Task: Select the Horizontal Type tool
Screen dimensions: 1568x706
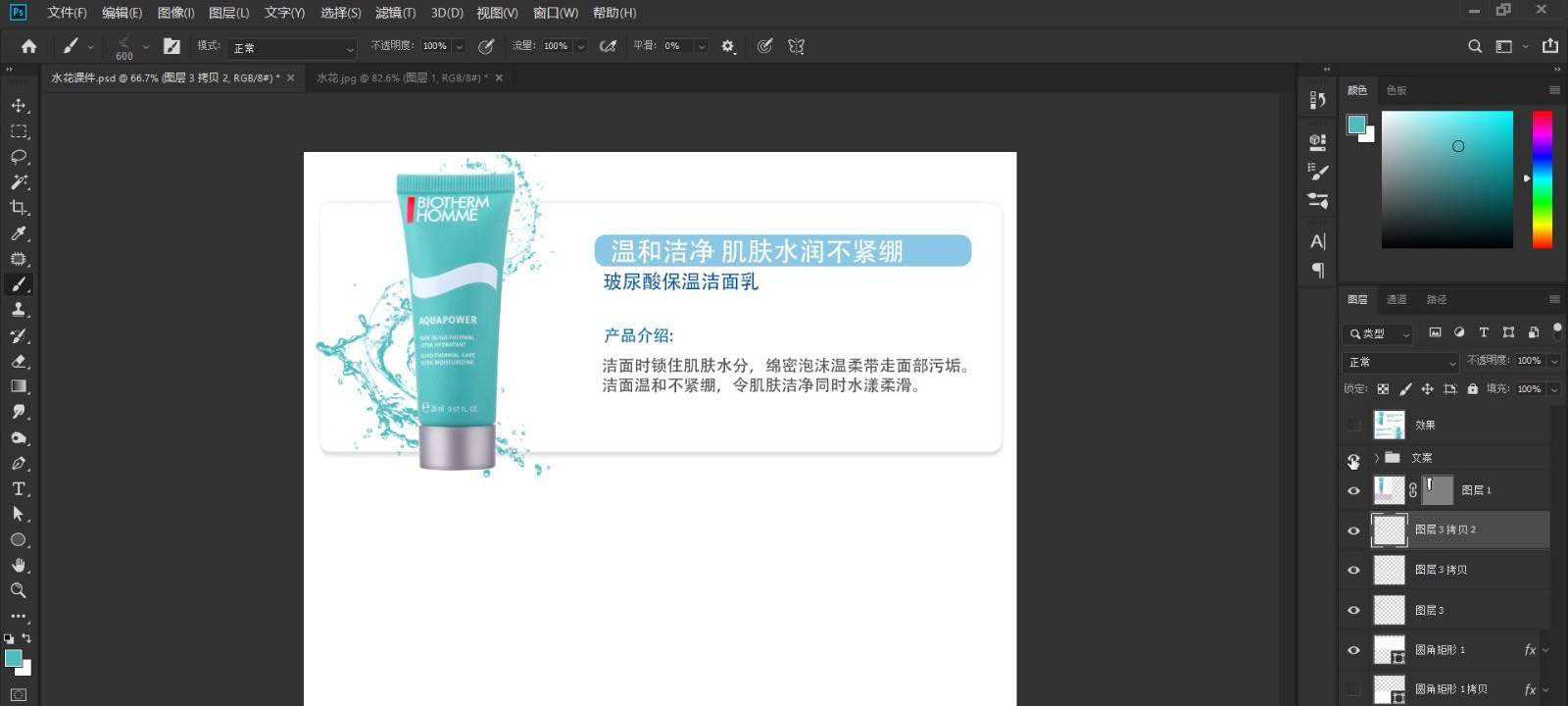Action: [x=19, y=488]
